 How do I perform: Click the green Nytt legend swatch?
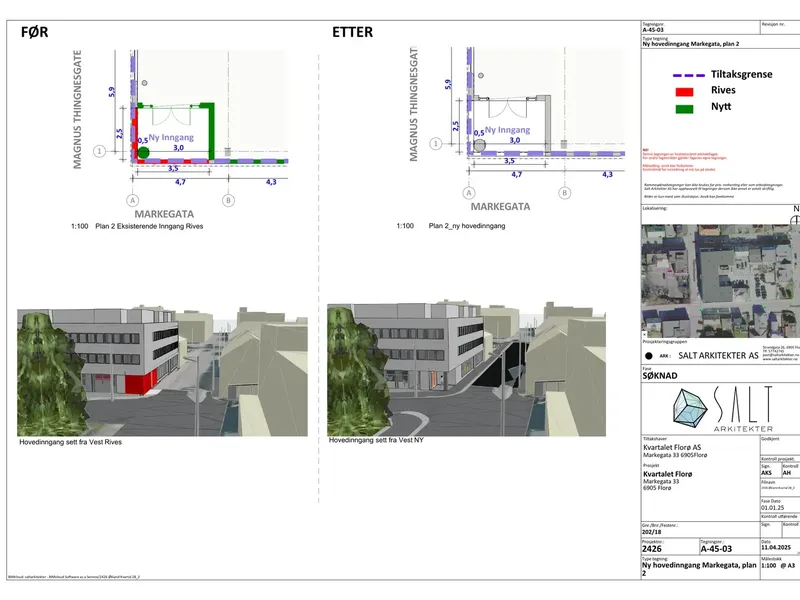coord(684,109)
